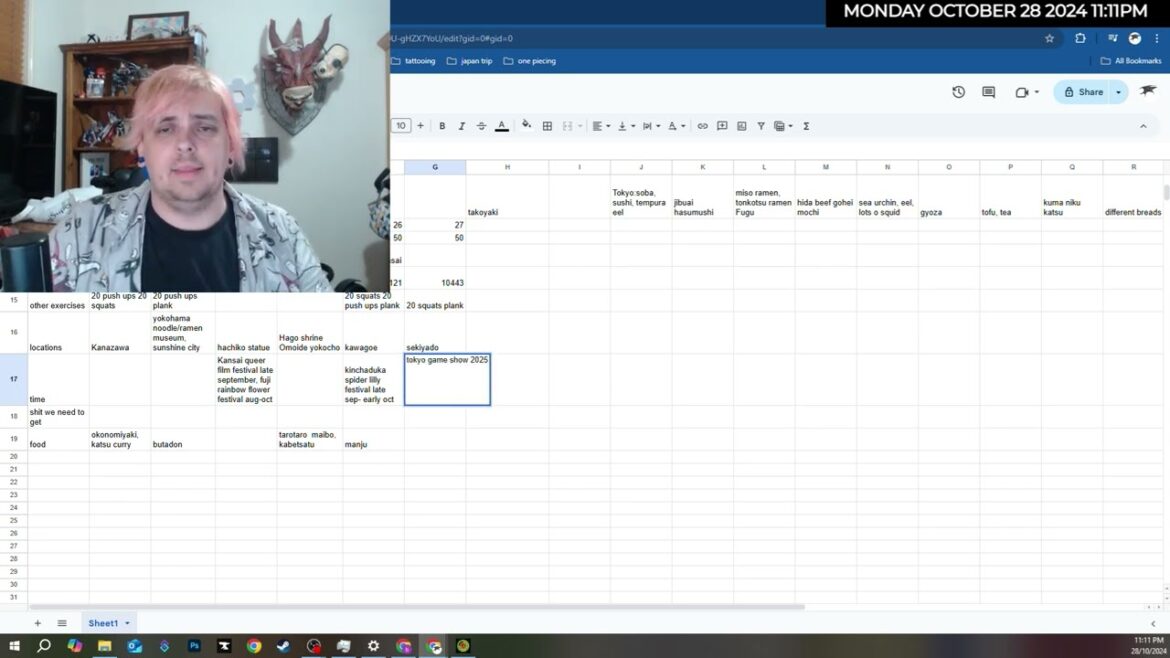Add a new sheet with plus button

[38, 623]
